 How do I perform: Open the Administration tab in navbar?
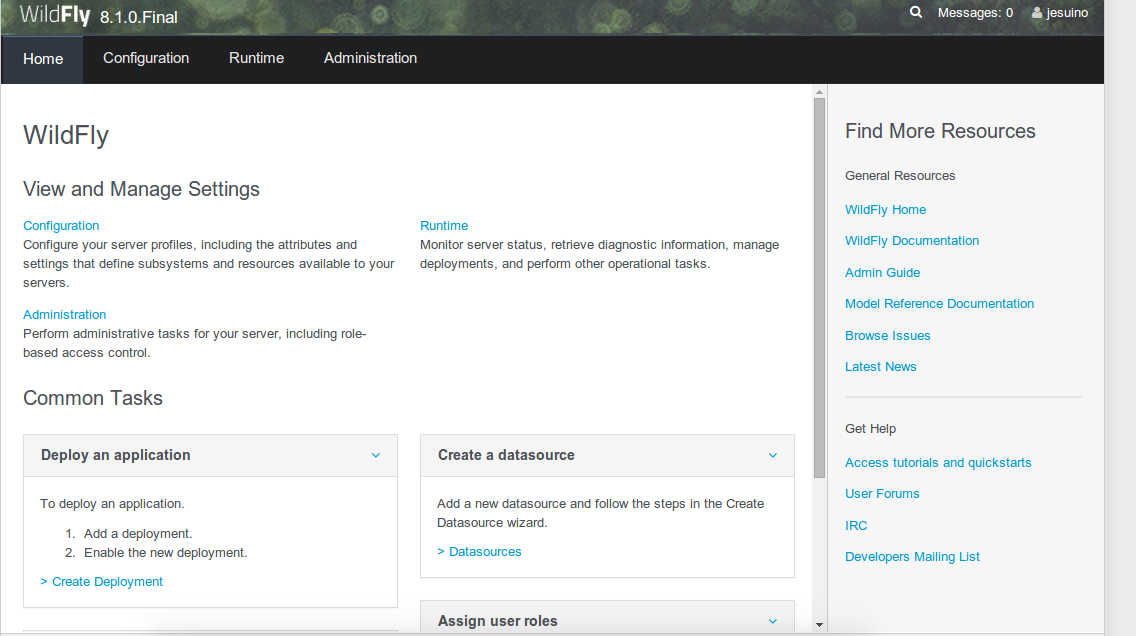point(370,58)
